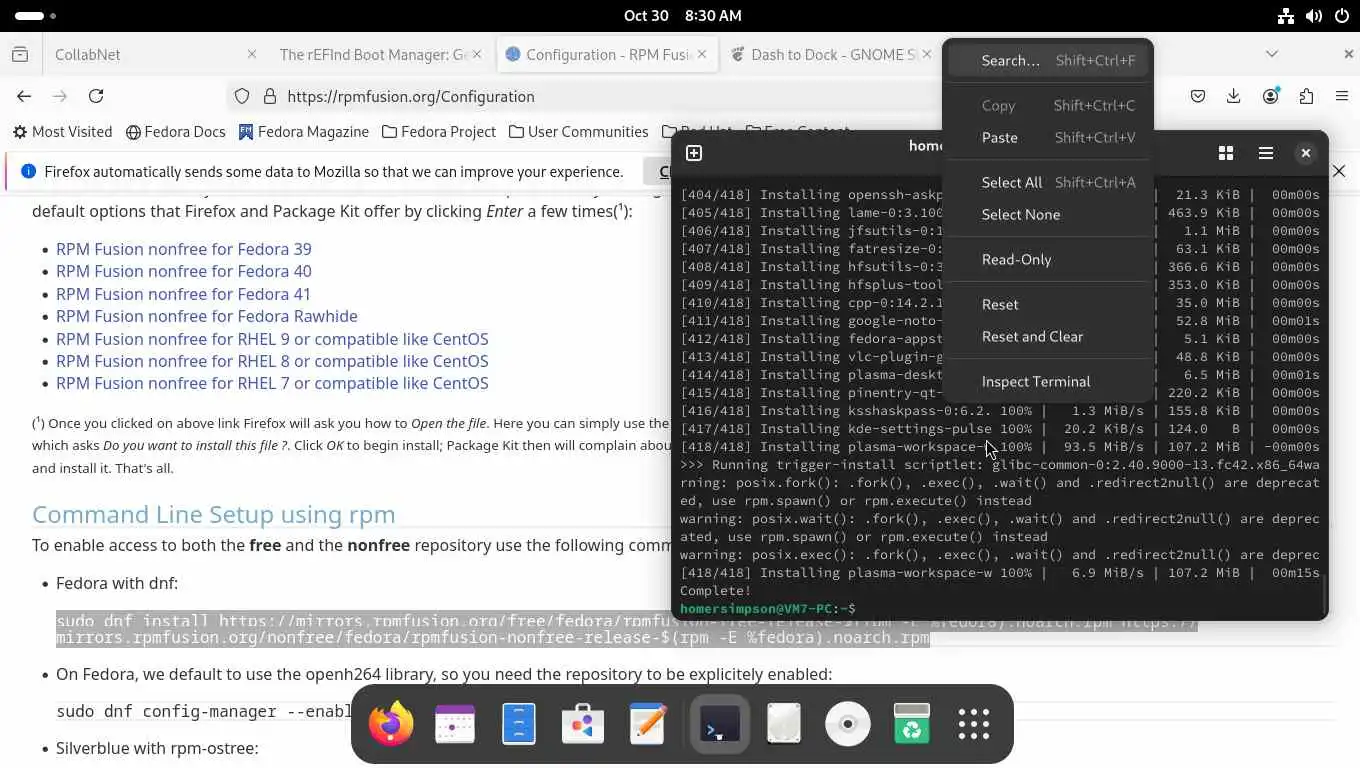Show all applications grid
The width and height of the screenshot is (1360, 768).
pyautogui.click(x=974, y=724)
